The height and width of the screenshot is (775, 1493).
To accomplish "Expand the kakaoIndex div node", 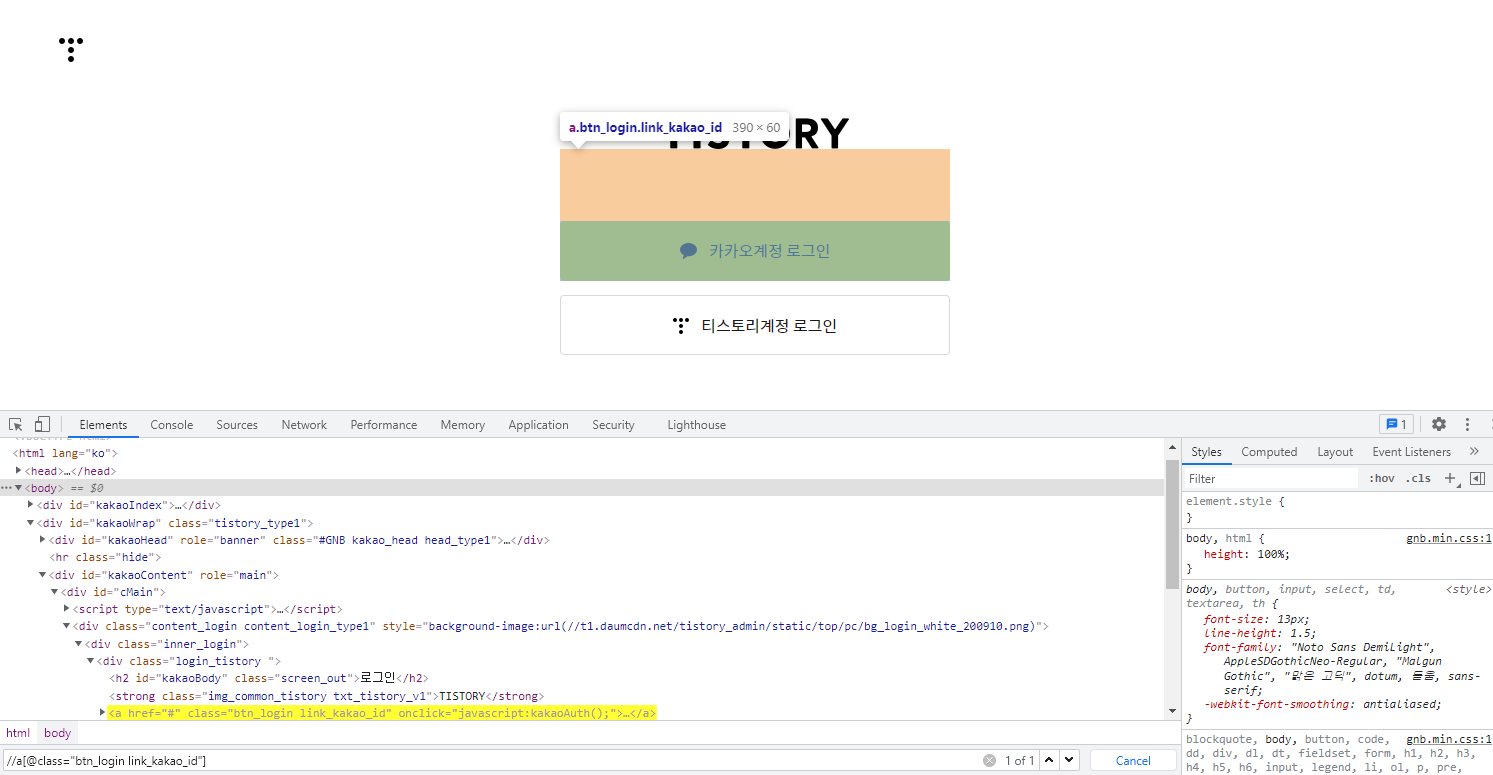I will 31,505.
